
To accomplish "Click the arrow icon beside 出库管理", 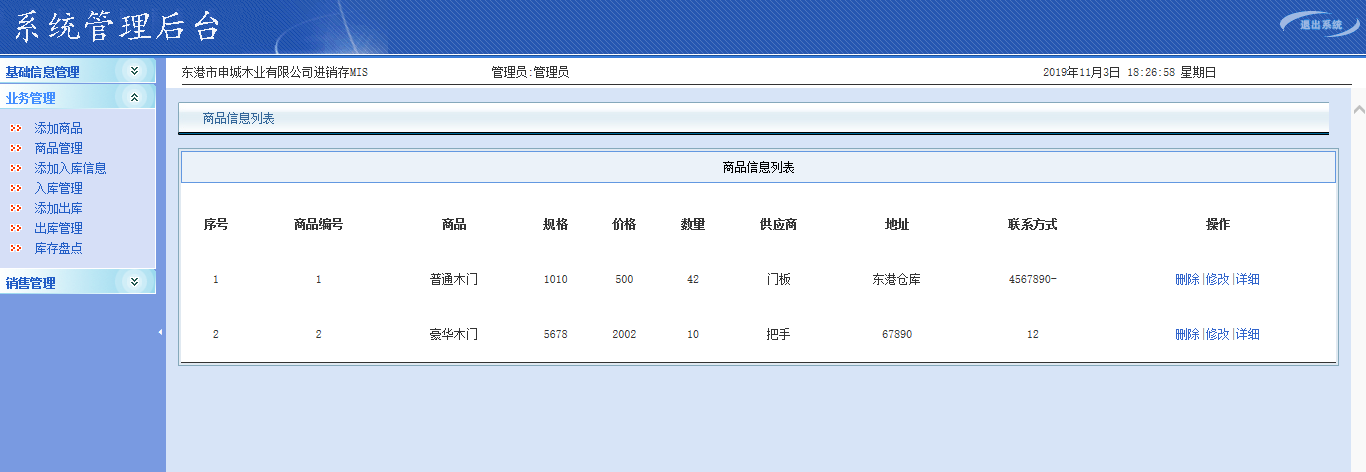I will [16, 228].
